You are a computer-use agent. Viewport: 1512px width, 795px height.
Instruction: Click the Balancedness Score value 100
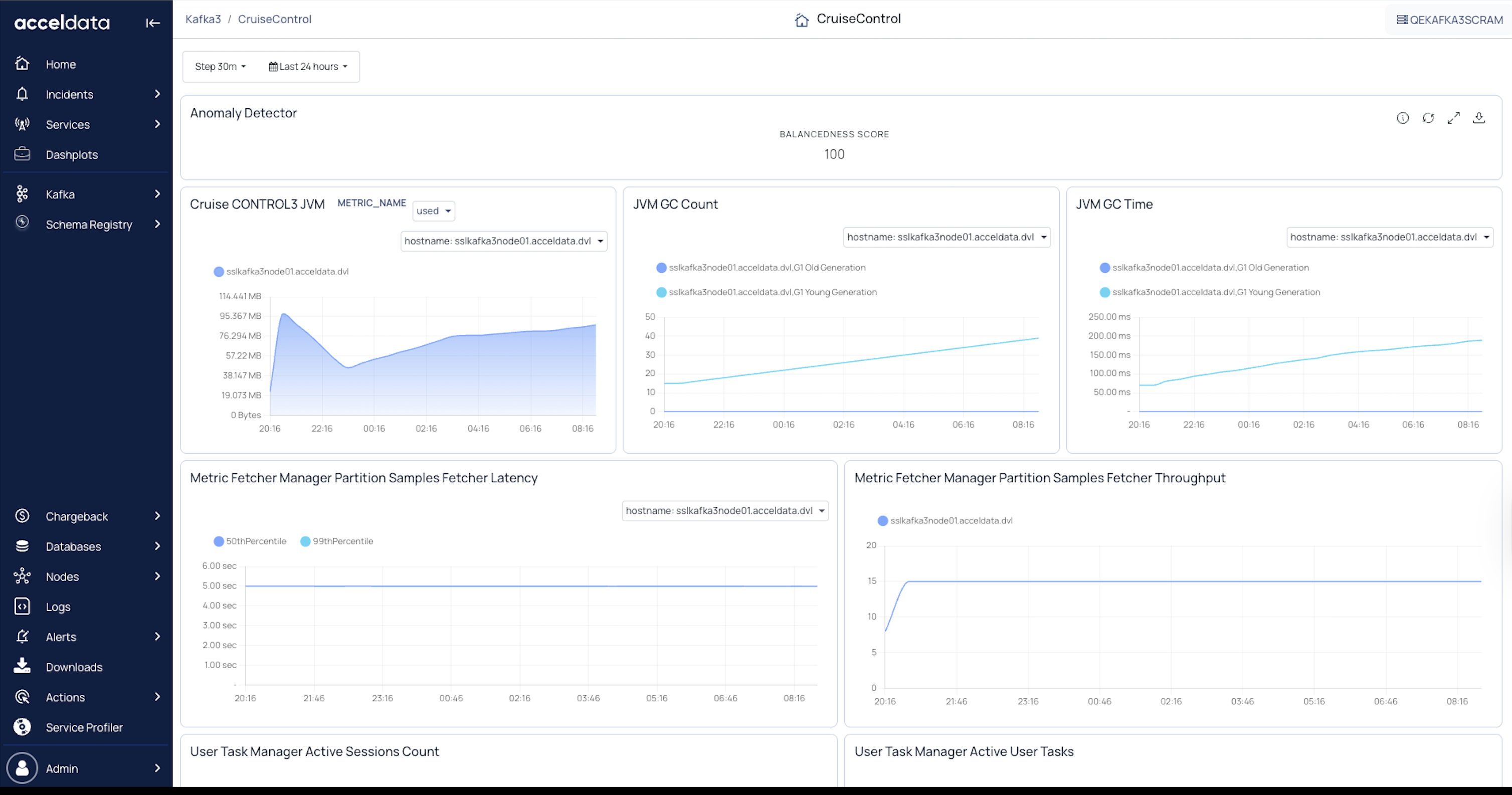[x=834, y=154]
